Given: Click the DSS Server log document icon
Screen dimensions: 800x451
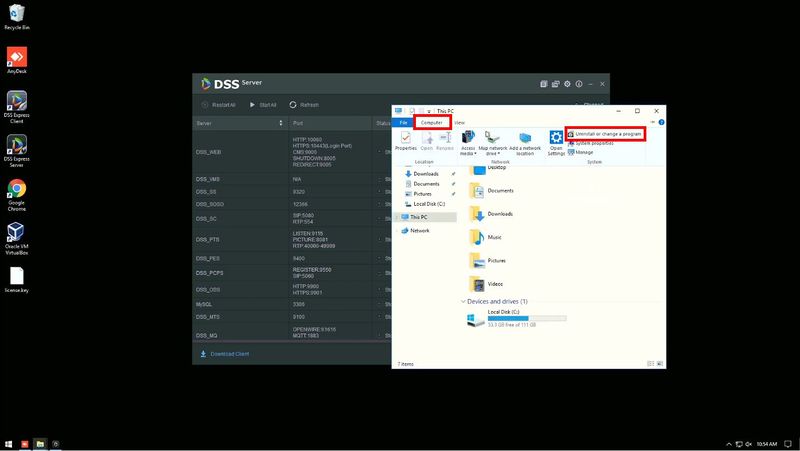Looking at the screenshot, I should point(544,84).
